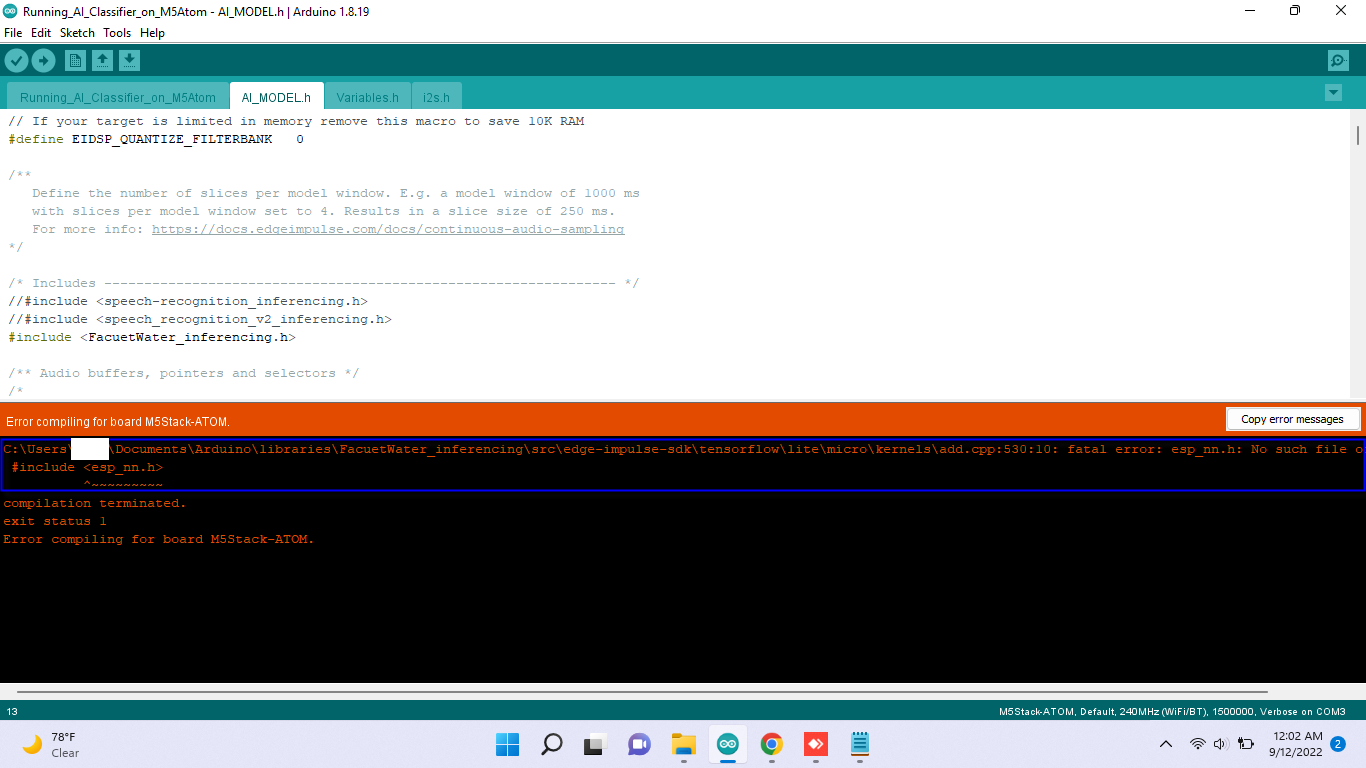Open the Chat app on the taskbar
Viewport: 1366px width, 768px height.
pos(639,744)
